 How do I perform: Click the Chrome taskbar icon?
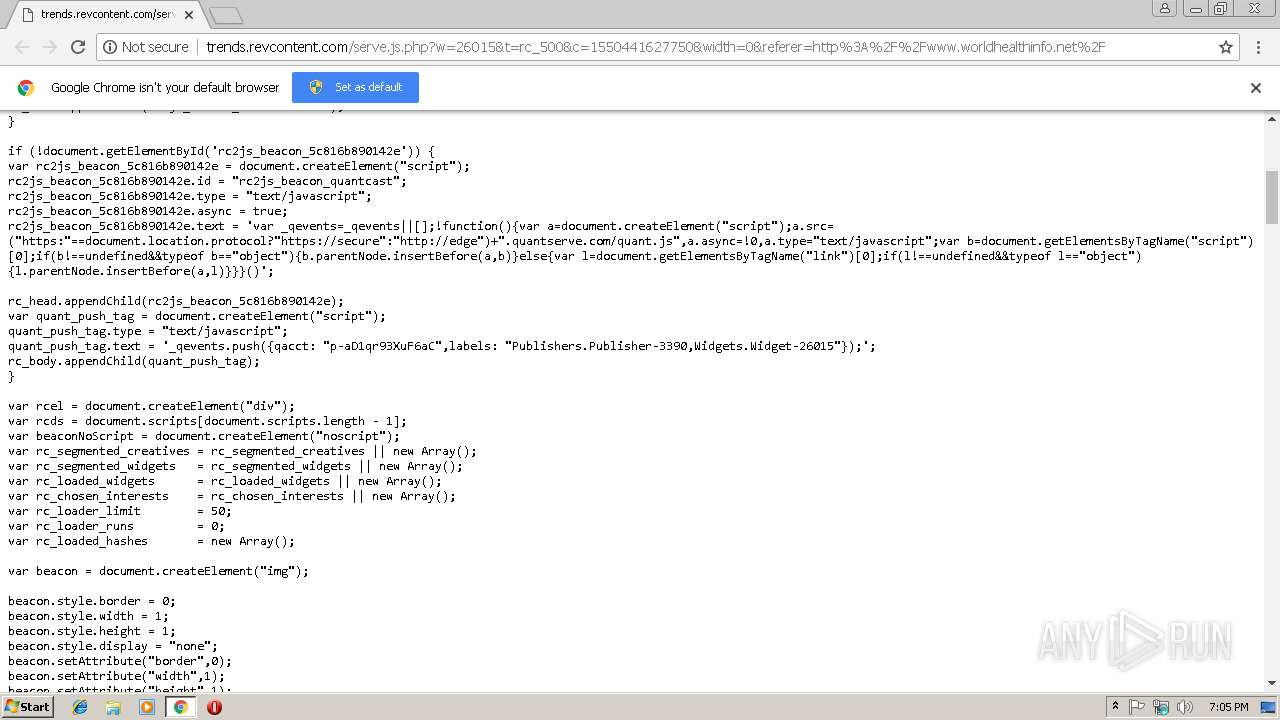(180, 707)
